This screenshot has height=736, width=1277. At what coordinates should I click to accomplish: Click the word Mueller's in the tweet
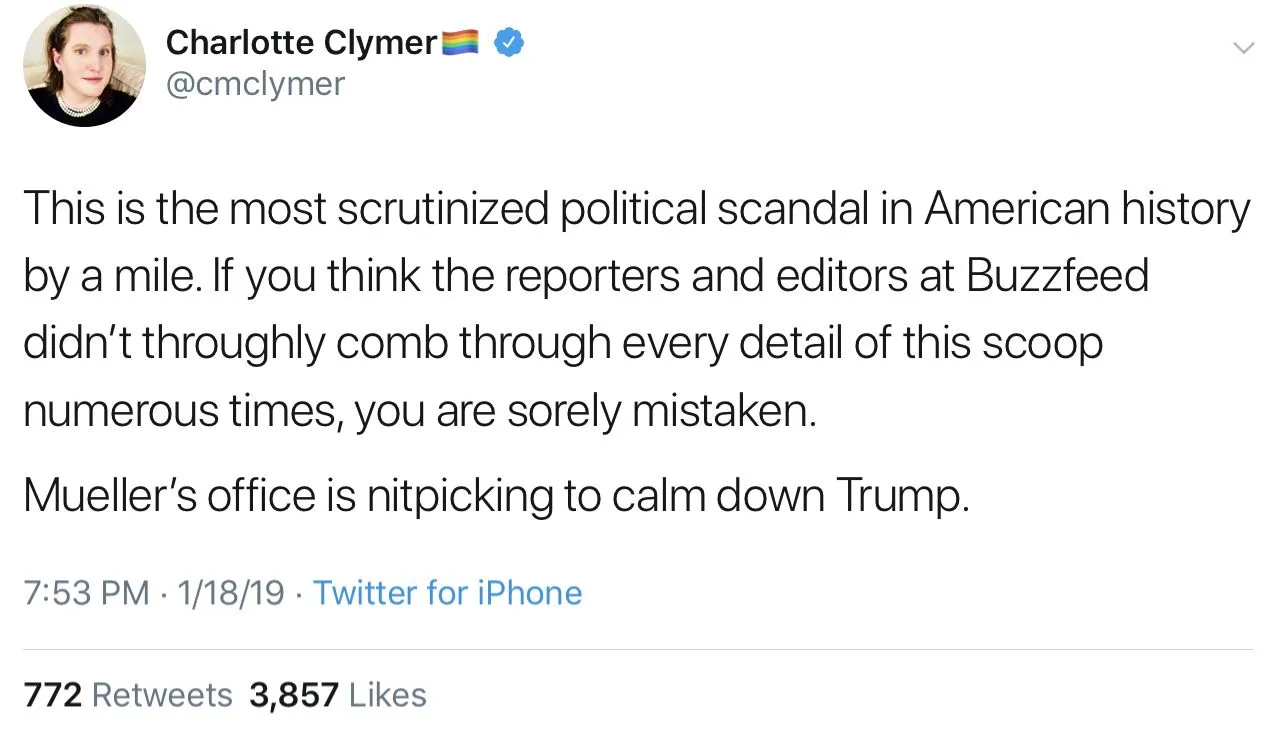[x=109, y=495]
